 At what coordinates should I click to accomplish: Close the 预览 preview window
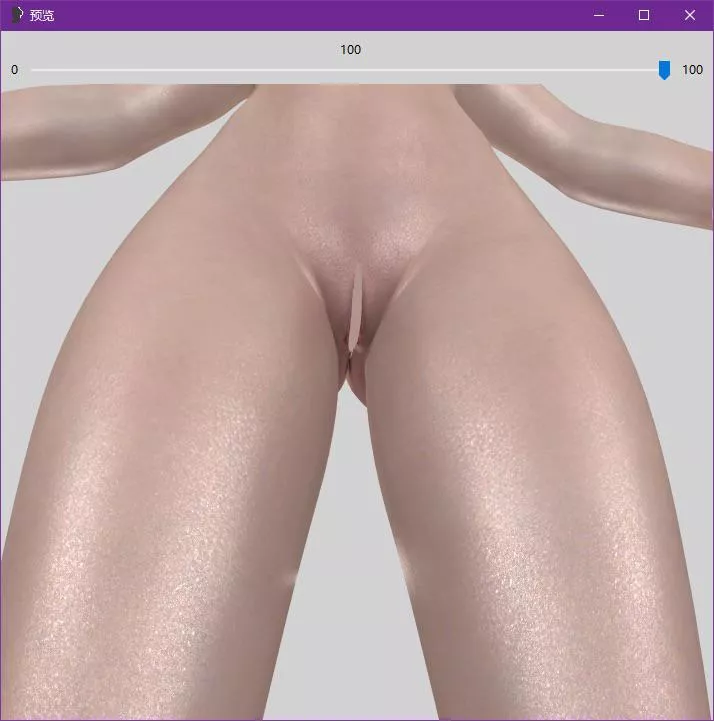pos(690,15)
